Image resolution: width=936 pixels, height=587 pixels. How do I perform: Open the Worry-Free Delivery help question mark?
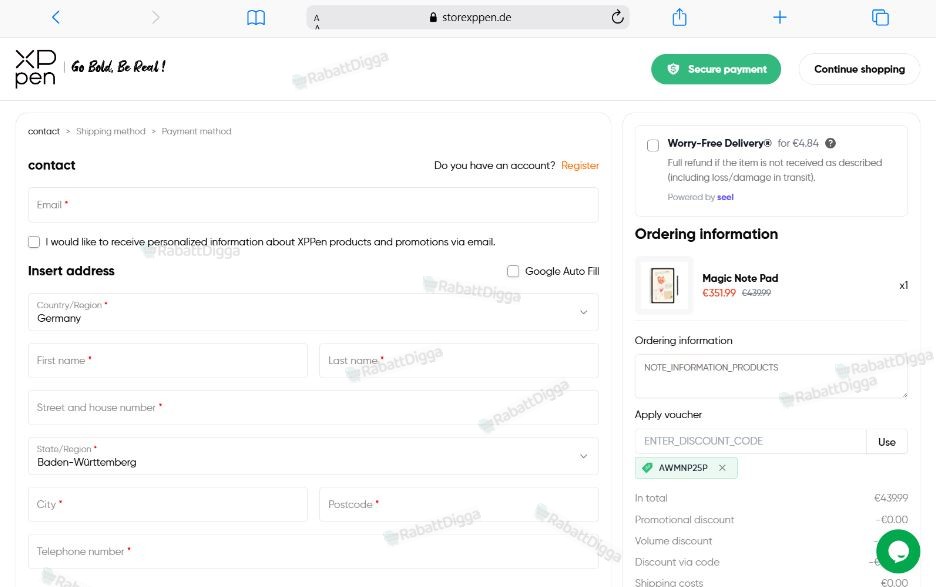[x=830, y=143]
